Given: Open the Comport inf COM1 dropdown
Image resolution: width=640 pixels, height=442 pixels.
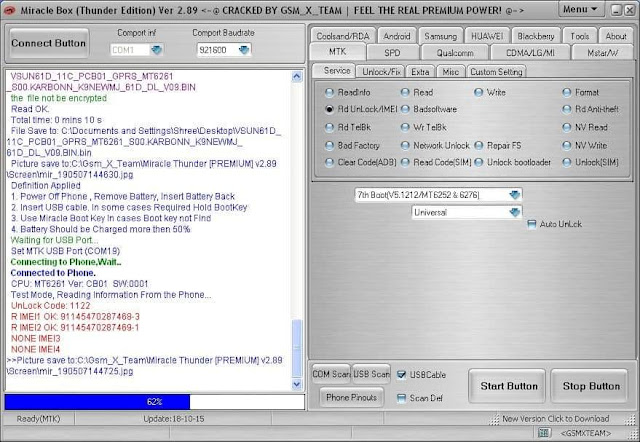Looking at the screenshot, I should pos(156,50).
